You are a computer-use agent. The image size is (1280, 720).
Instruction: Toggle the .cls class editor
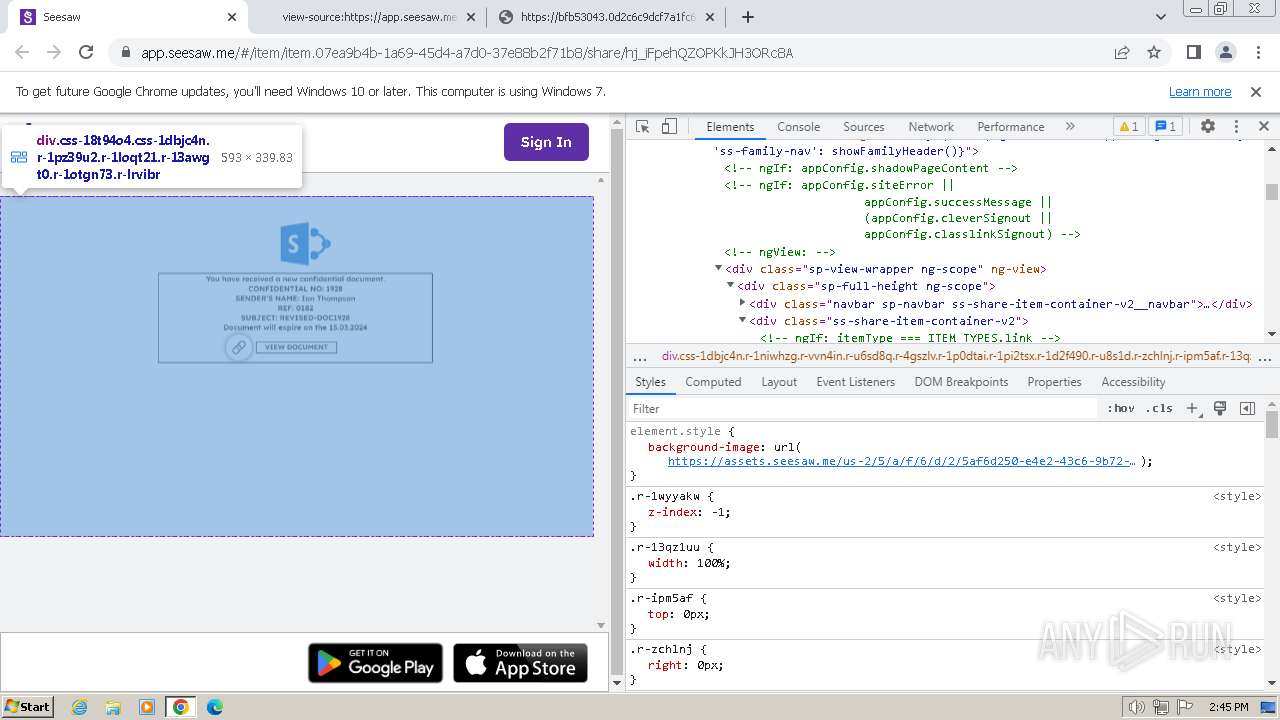1160,408
